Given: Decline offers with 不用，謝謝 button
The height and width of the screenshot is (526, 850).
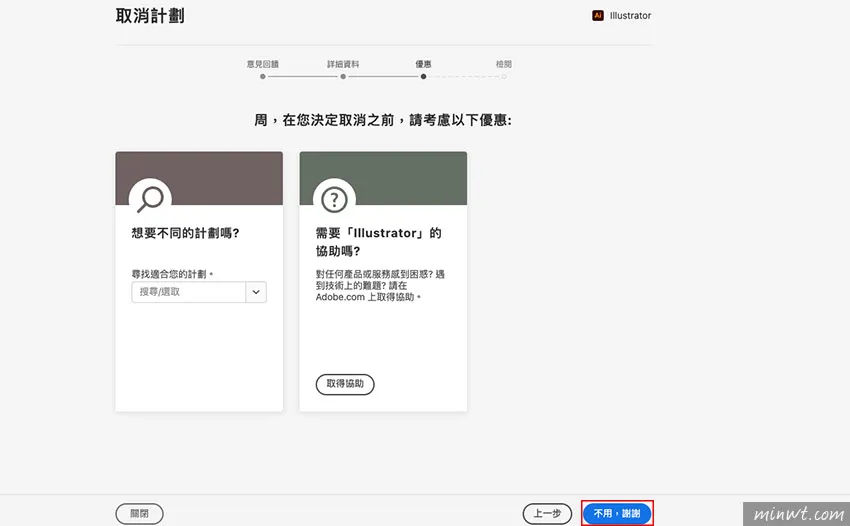Looking at the screenshot, I should (617, 513).
